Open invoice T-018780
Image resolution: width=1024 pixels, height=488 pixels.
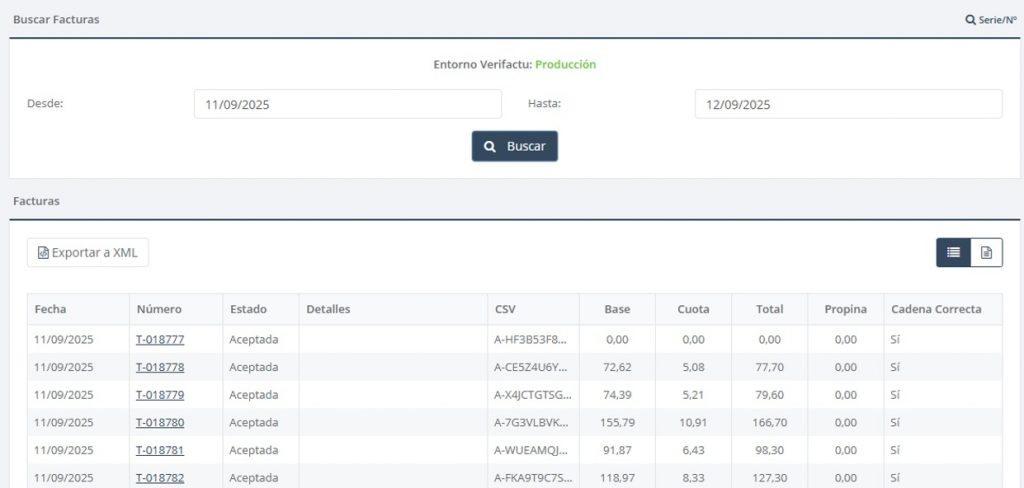(x=160, y=422)
